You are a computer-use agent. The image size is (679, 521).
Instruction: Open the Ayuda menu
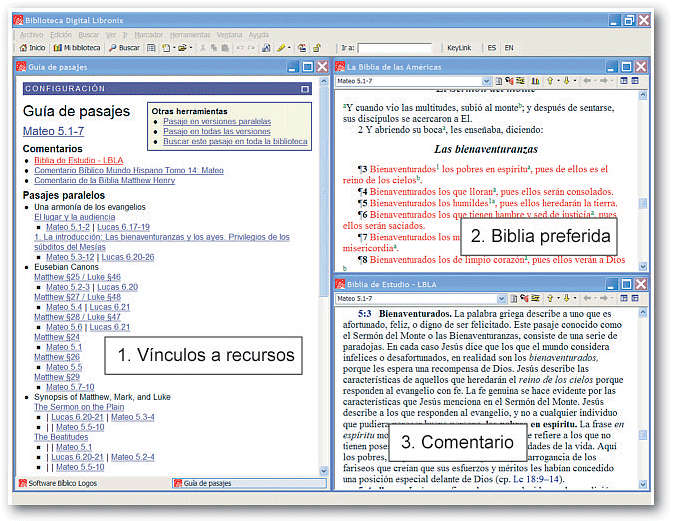(259, 35)
